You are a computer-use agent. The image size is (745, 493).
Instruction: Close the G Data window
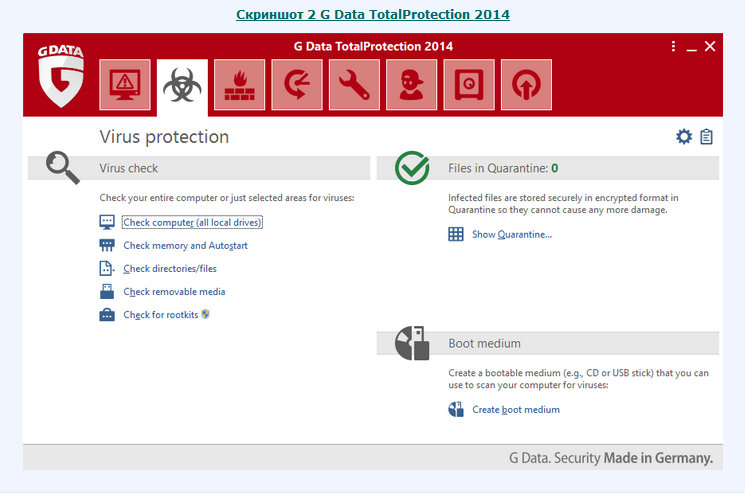click(710, 46)
